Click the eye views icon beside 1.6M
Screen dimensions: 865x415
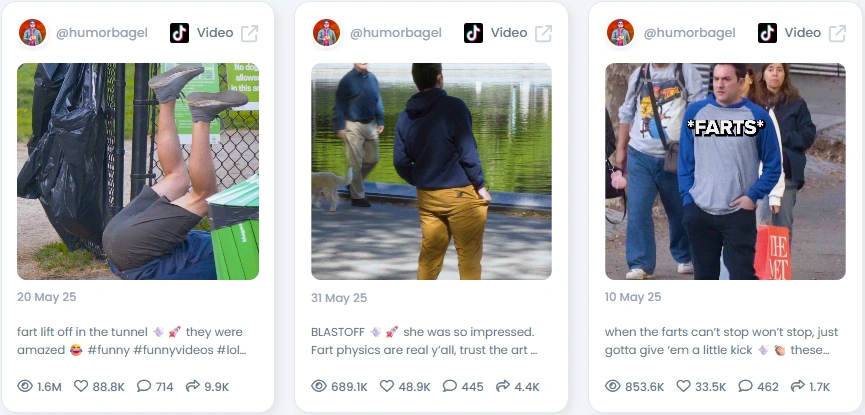[x=25, y=386]
